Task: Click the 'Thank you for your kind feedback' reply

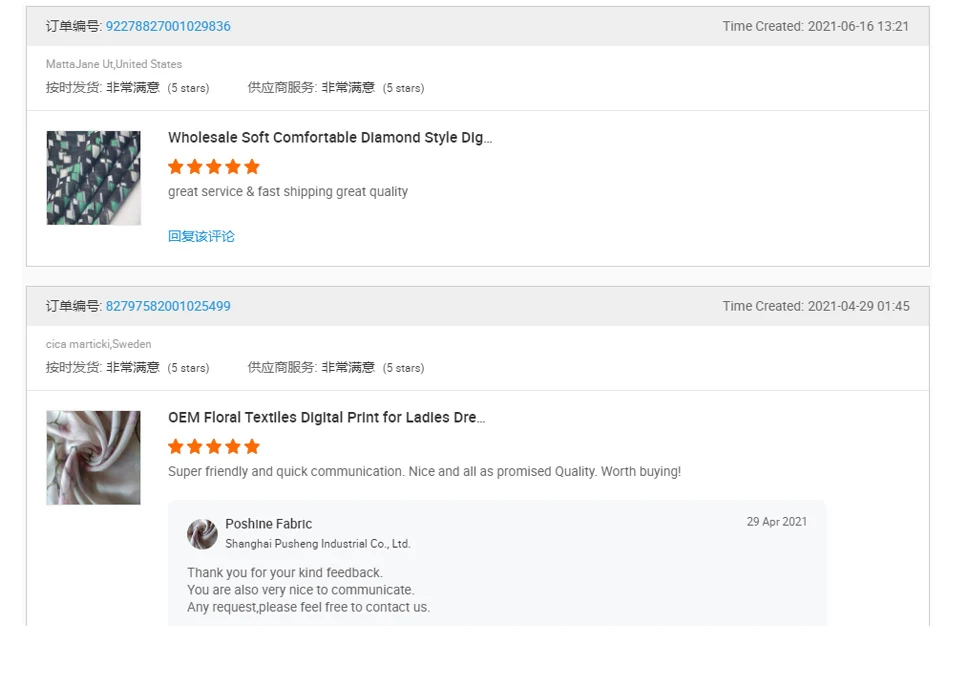Action: coord(284,573)
